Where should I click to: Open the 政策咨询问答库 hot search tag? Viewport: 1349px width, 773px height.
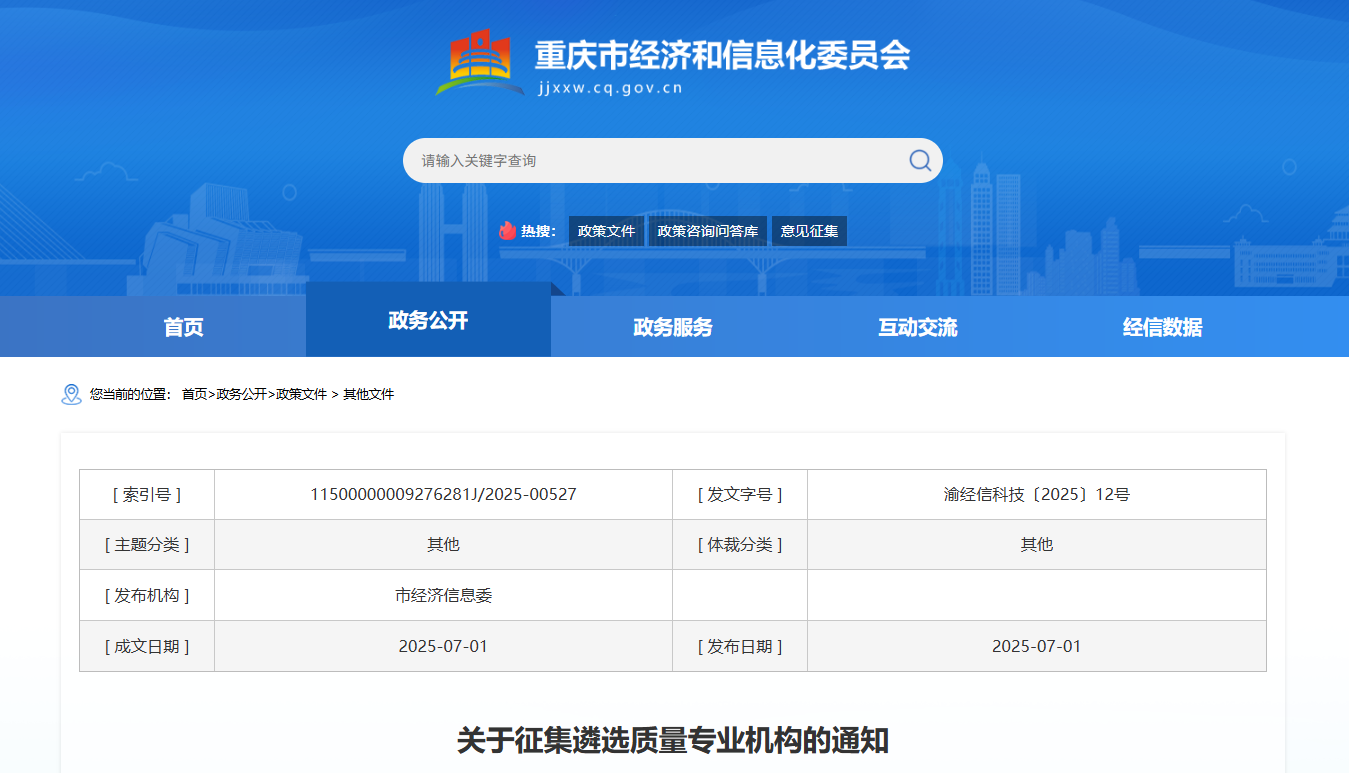point(707,231)
